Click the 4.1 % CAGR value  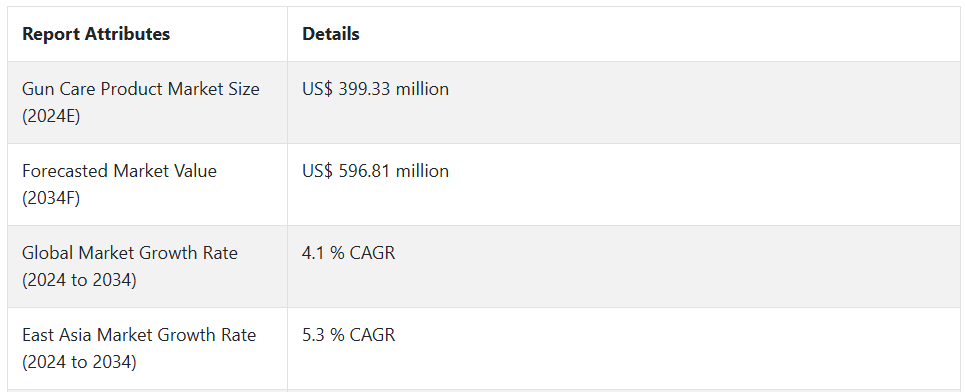[348, 253]
